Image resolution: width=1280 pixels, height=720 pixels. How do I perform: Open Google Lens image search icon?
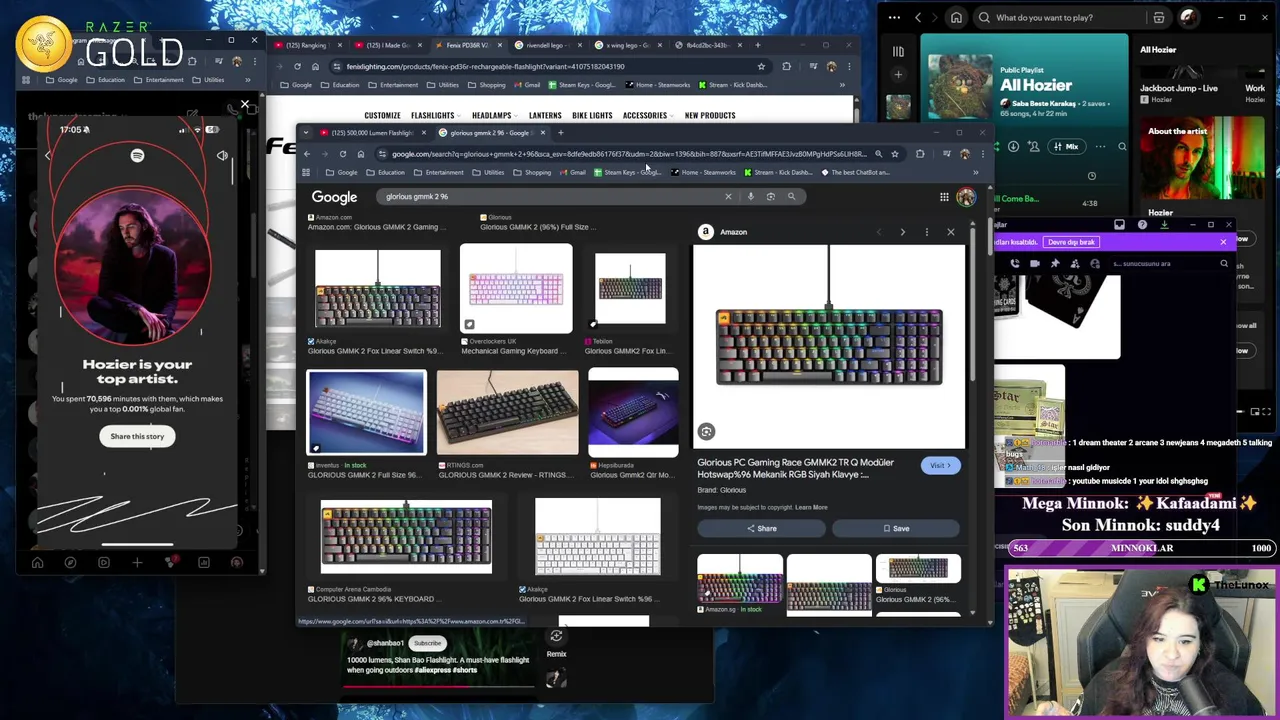pyautogui.click(x=770, y=196)
